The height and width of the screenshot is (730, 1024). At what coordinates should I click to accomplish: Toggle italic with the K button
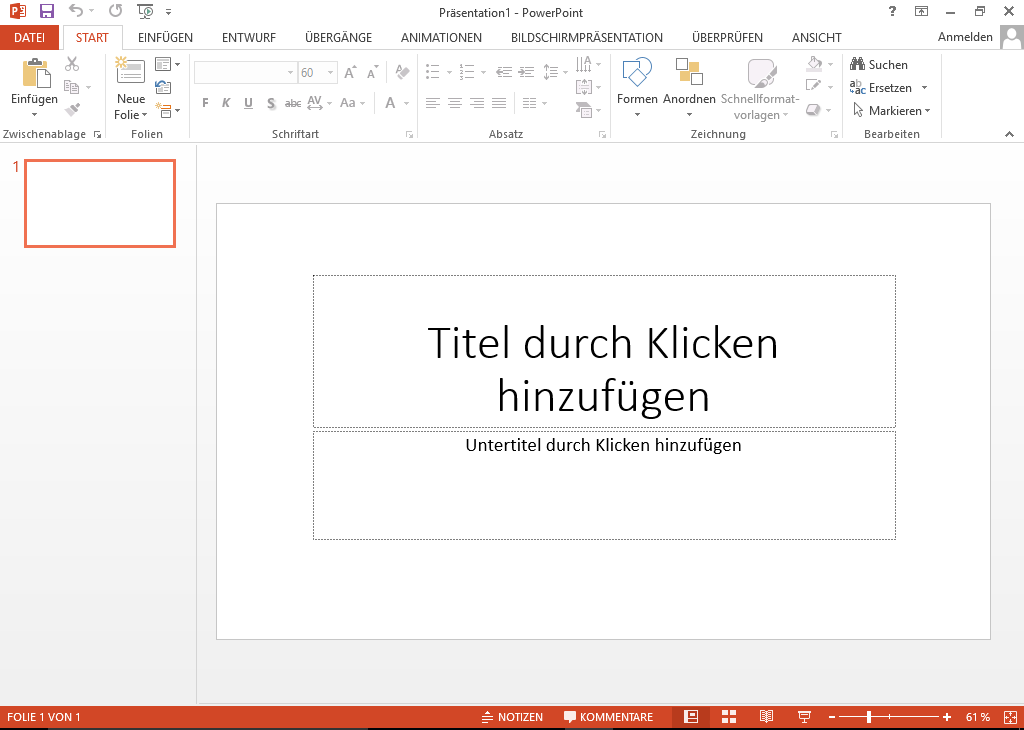pos(226,102)
